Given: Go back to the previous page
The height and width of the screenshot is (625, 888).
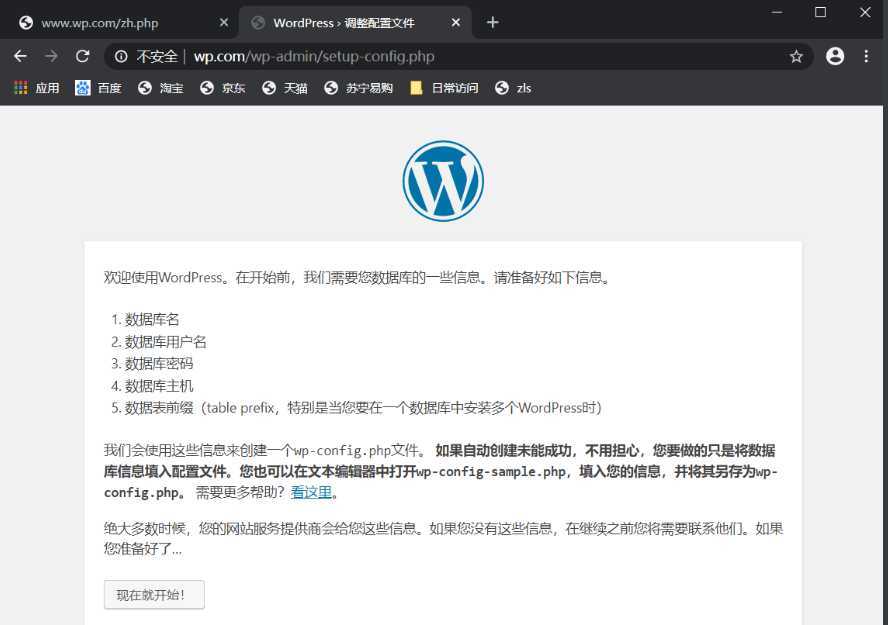Looking at the screenshot, I should click(x=20, y=56).
